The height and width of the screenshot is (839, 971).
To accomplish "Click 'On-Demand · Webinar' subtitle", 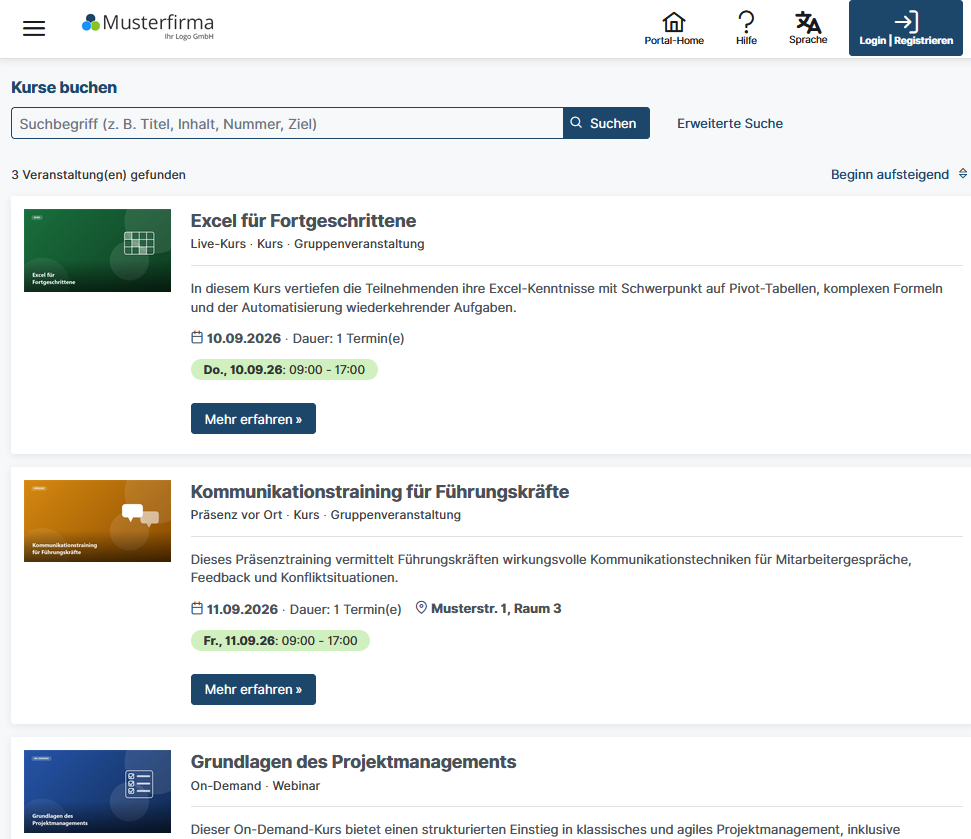I will (255, 786).
